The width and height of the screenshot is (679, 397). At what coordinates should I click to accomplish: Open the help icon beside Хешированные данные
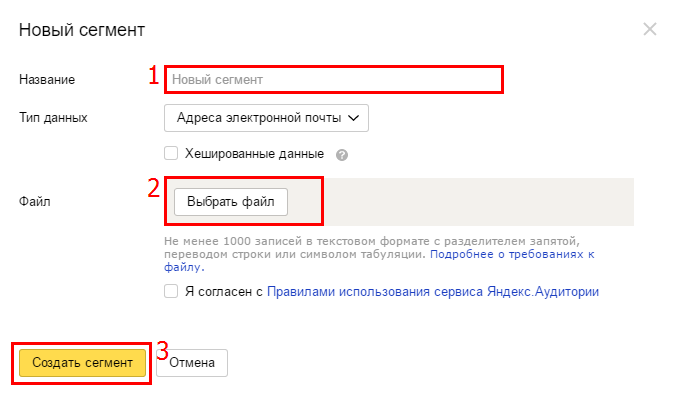coord(342,155)
